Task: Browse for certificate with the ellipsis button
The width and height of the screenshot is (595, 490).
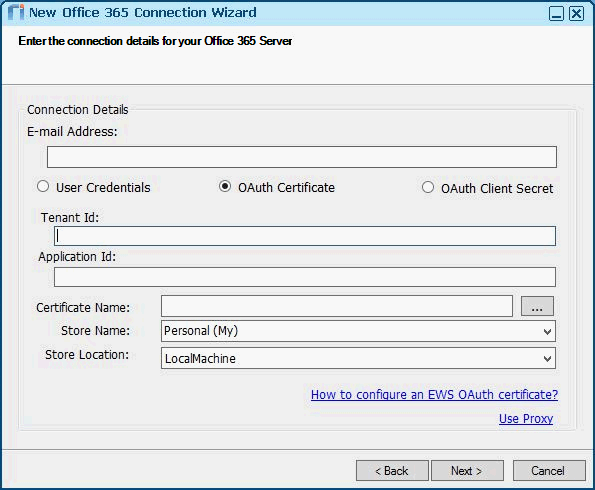Action: [x=537, y=306]
